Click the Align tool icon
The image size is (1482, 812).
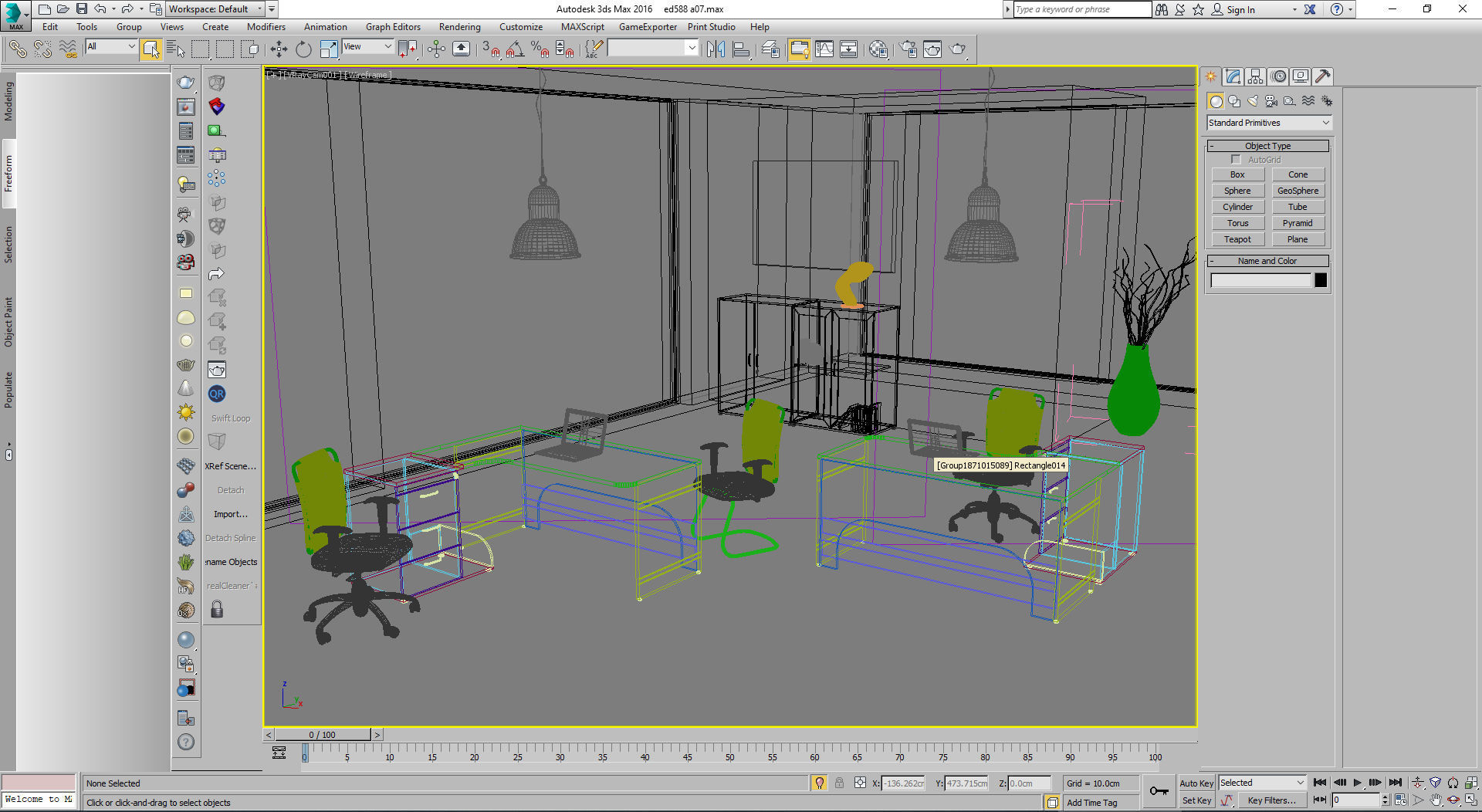[x=741, y=49]
